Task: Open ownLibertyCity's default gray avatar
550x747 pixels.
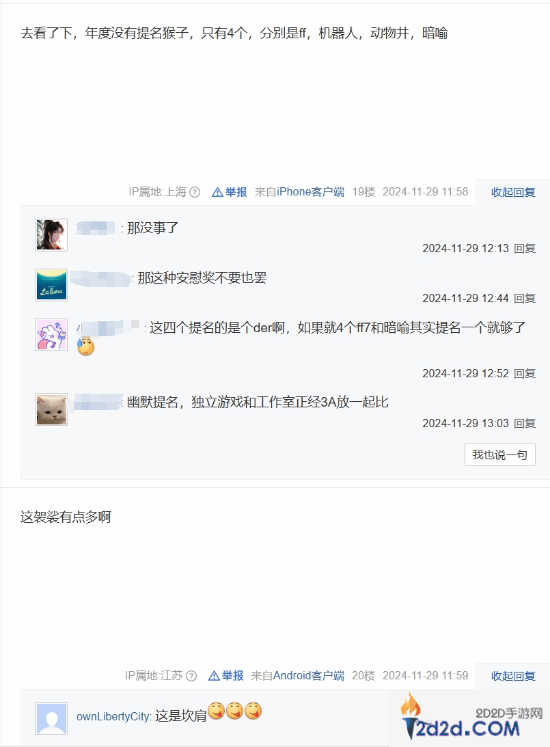Action: (x=51, y=718)
